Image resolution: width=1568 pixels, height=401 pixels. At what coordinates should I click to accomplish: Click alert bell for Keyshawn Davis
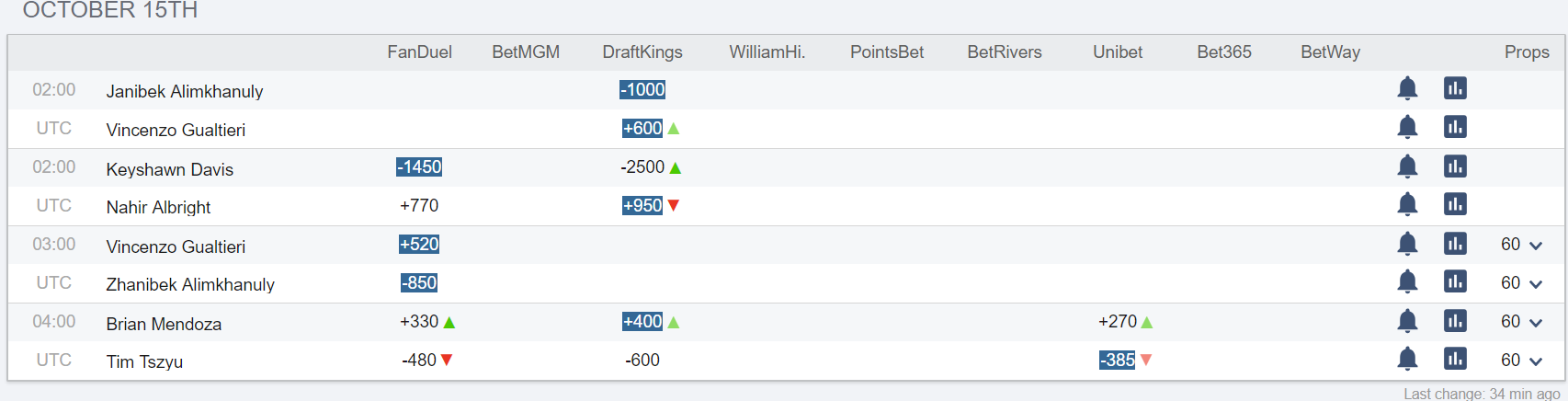(1407, 166)
